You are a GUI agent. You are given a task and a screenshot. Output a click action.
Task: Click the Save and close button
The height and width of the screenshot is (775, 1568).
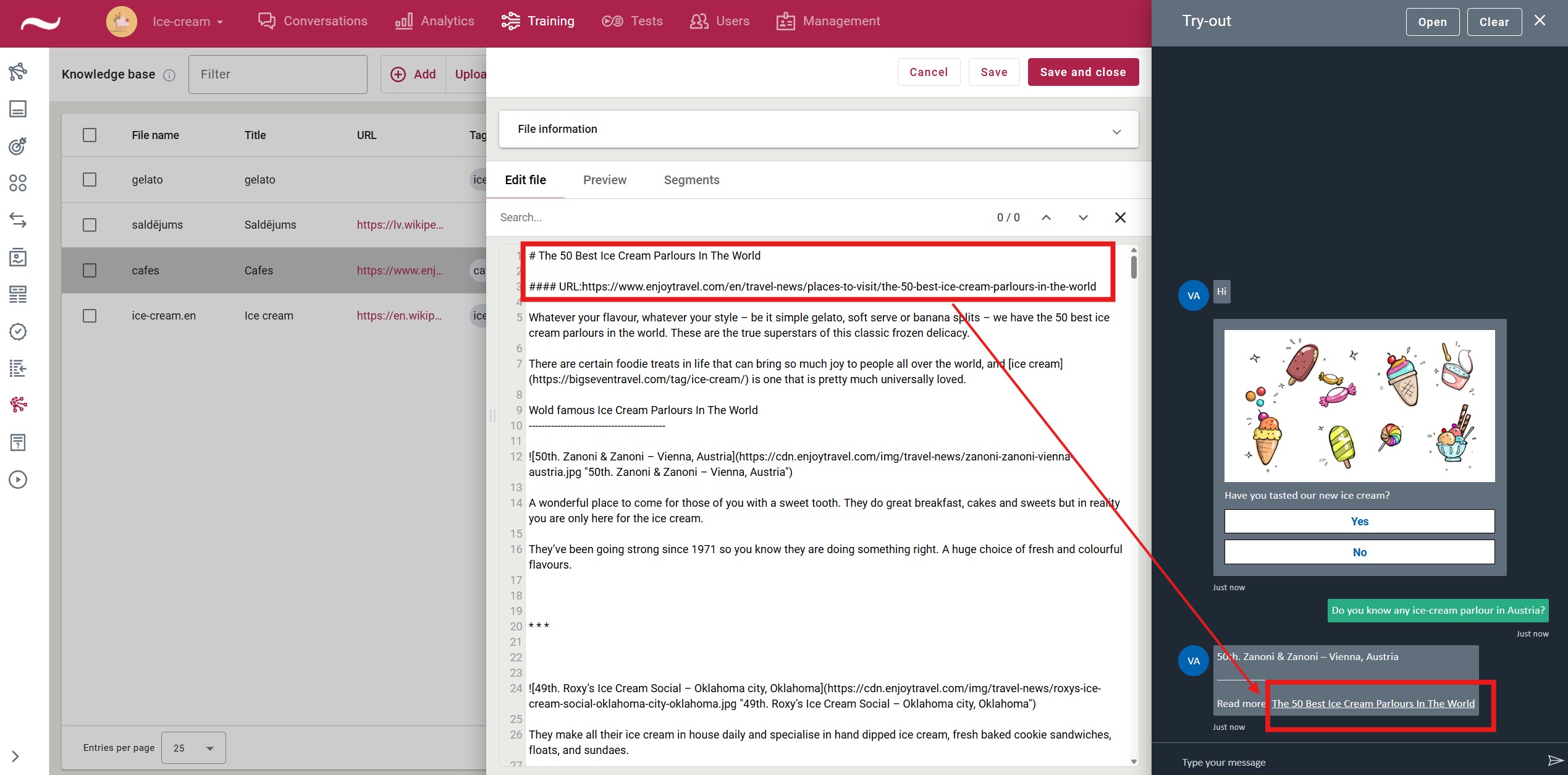(x=1082, y=72)
